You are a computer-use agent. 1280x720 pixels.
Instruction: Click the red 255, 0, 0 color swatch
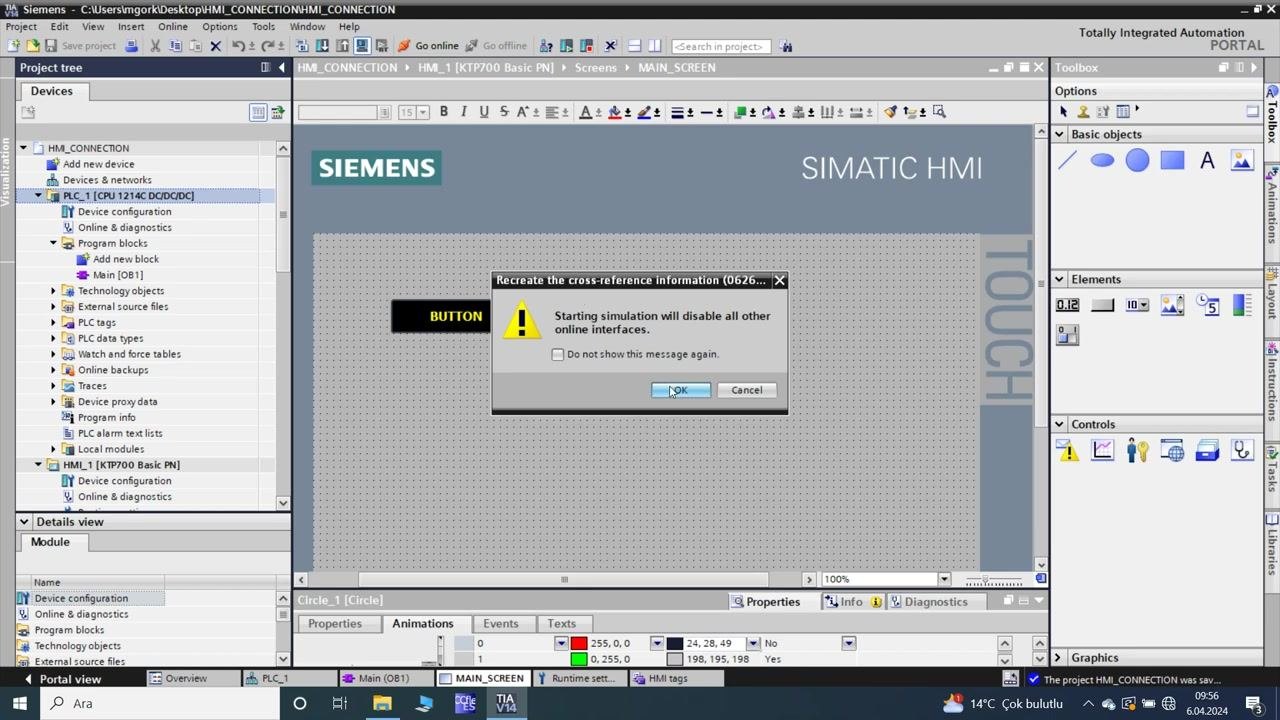[579, 644]
